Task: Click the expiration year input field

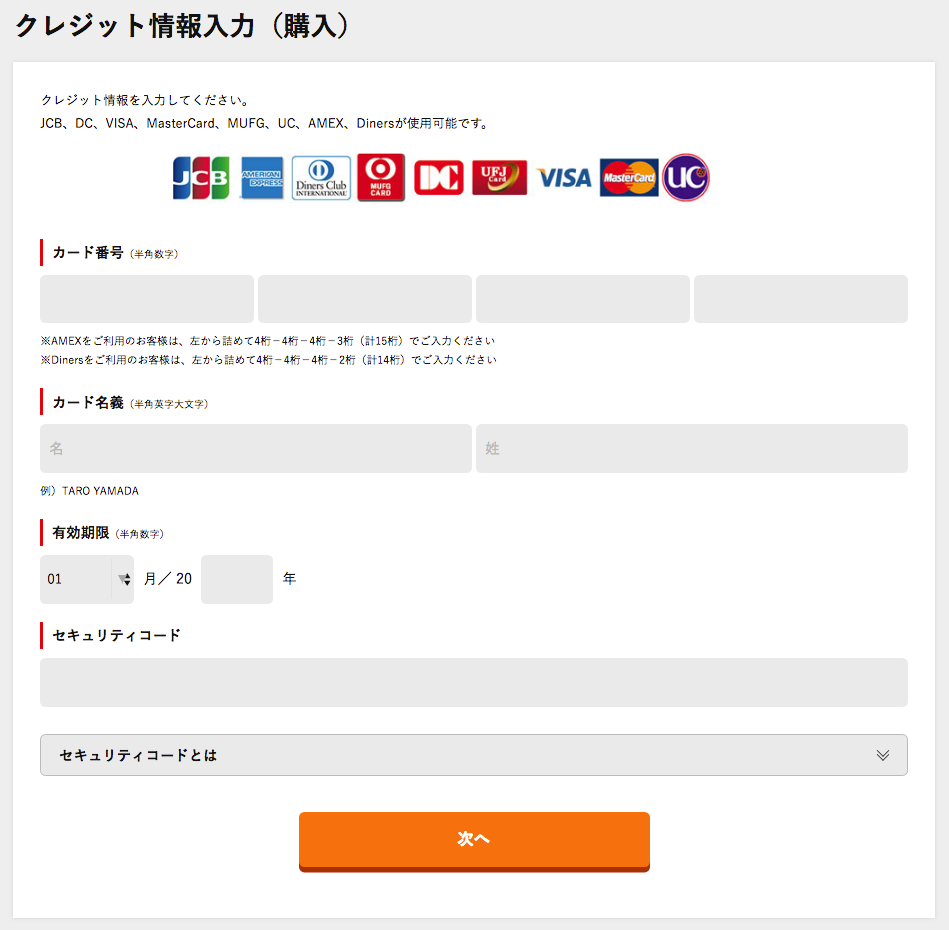Action: click(237, 579)
